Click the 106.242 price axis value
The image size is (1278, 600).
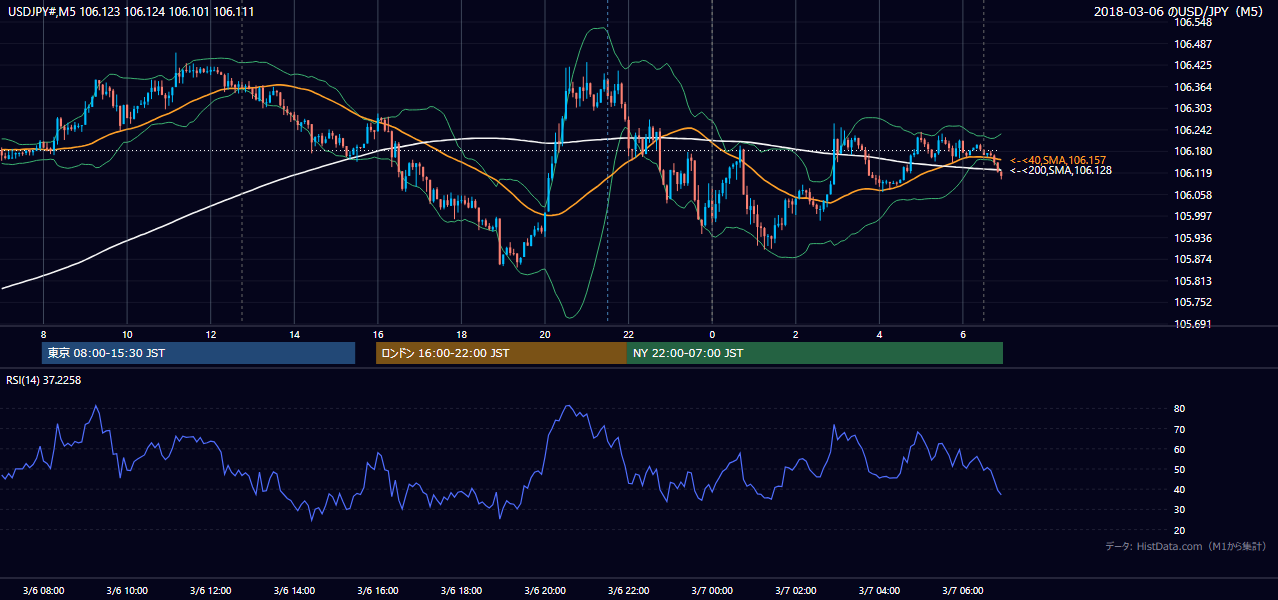[1193, 130]
